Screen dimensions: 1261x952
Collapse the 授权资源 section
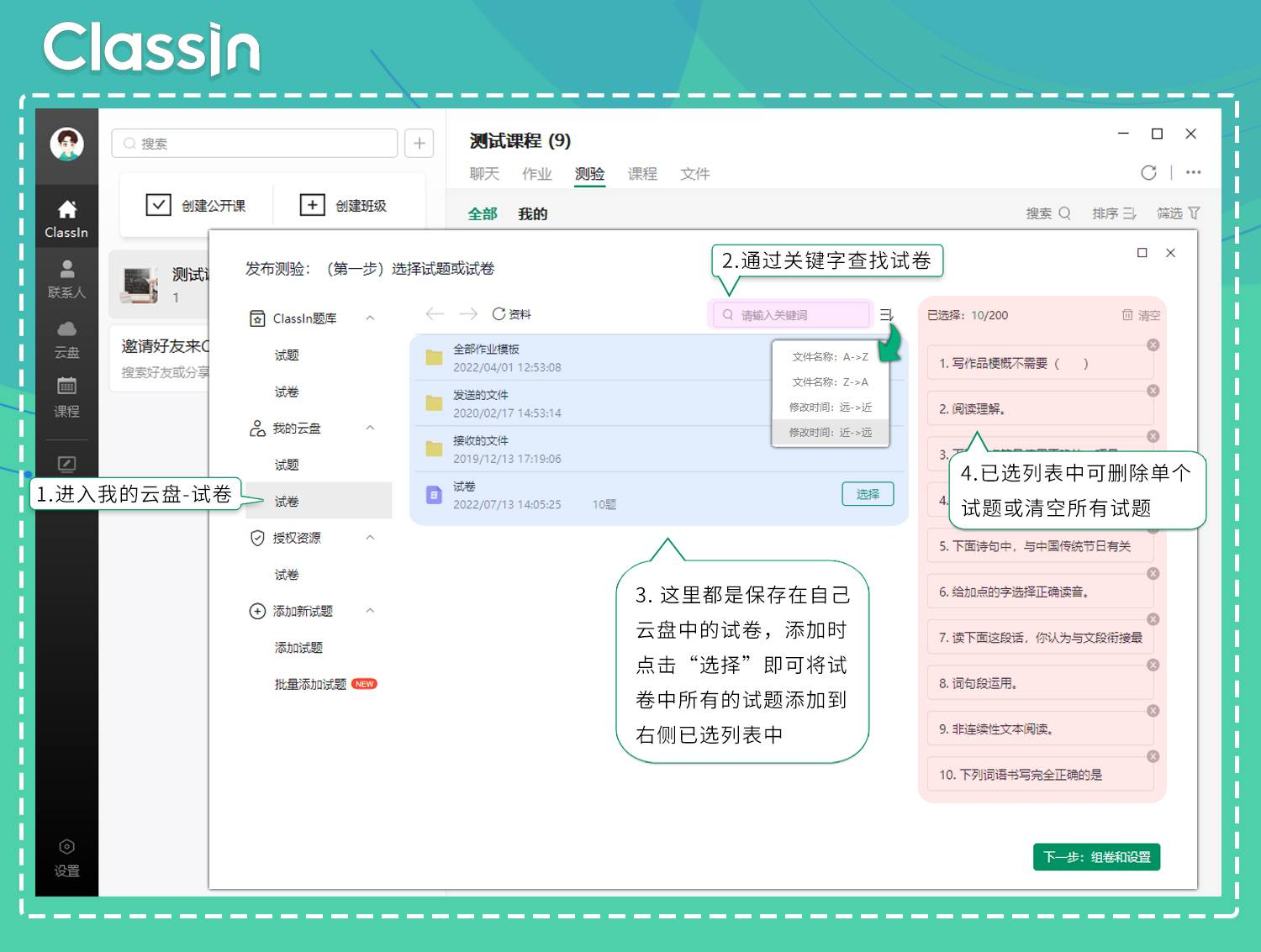tap(370, 537)
